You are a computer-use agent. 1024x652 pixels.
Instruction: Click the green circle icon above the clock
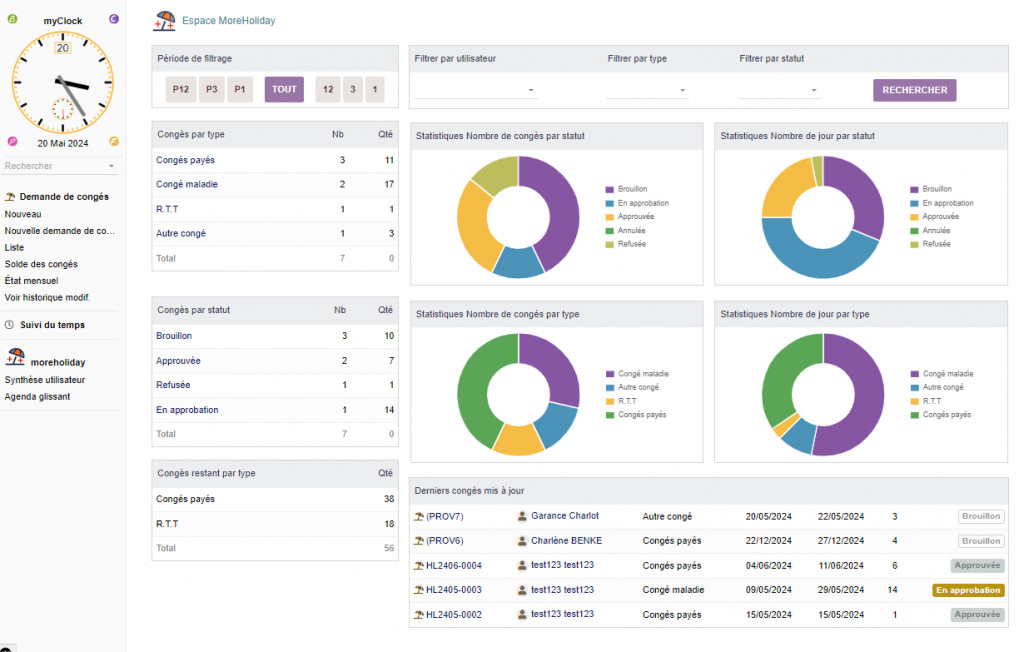pyautogui.click(x=13, y=19)
